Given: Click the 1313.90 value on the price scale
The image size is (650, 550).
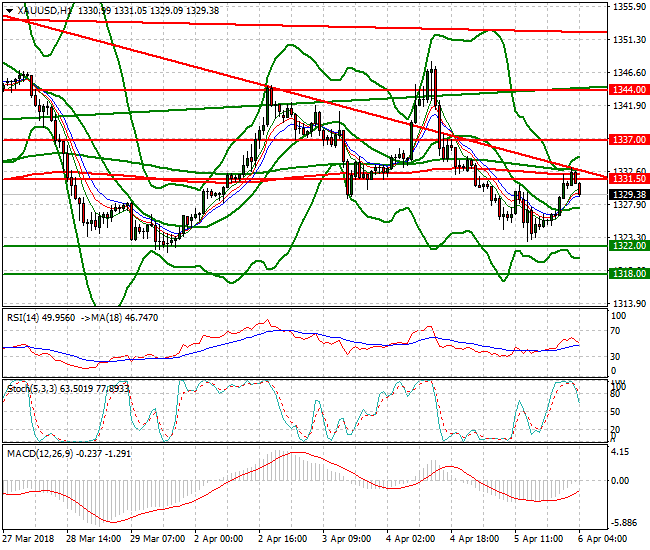Looking at the screenshot, I should 625,303.
